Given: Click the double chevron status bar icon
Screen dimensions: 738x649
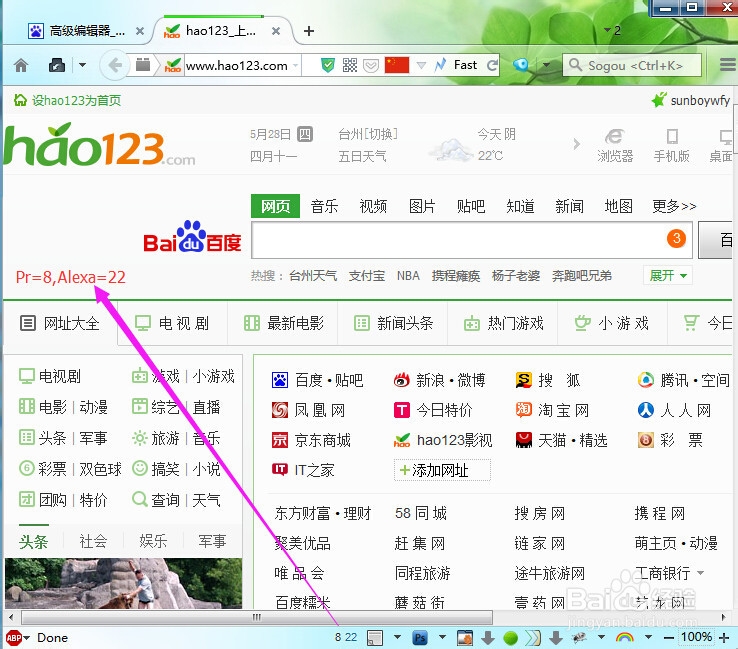Looking at the screenshot, I should pyautogui.click(x=533, y=638).
